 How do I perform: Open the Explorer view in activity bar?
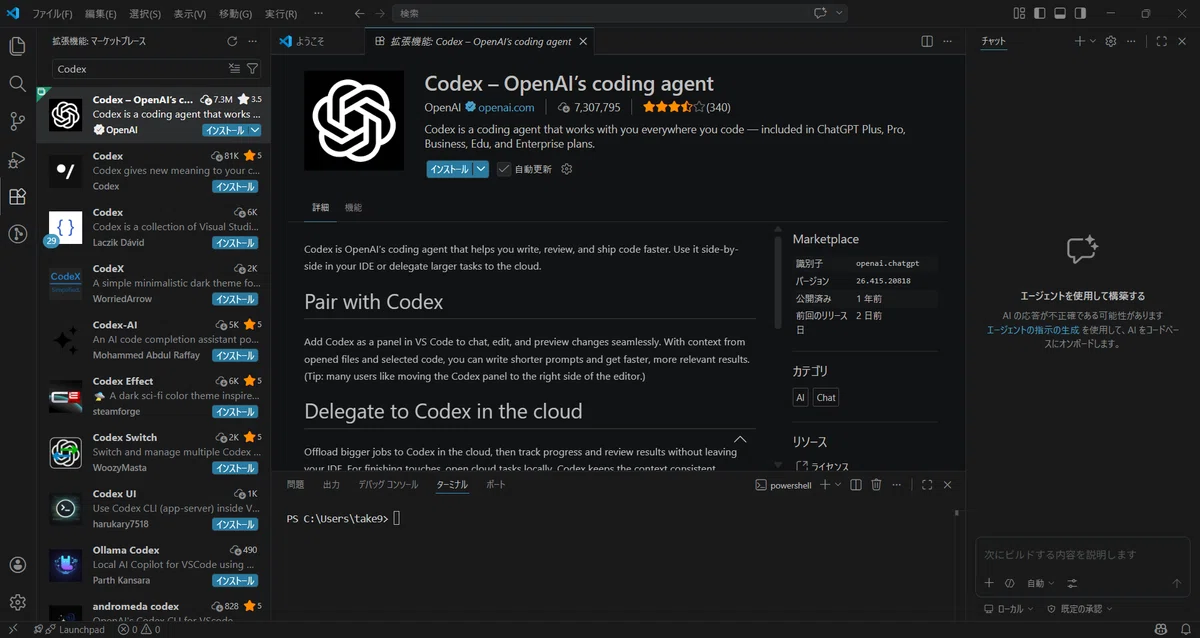coord(17,46)
